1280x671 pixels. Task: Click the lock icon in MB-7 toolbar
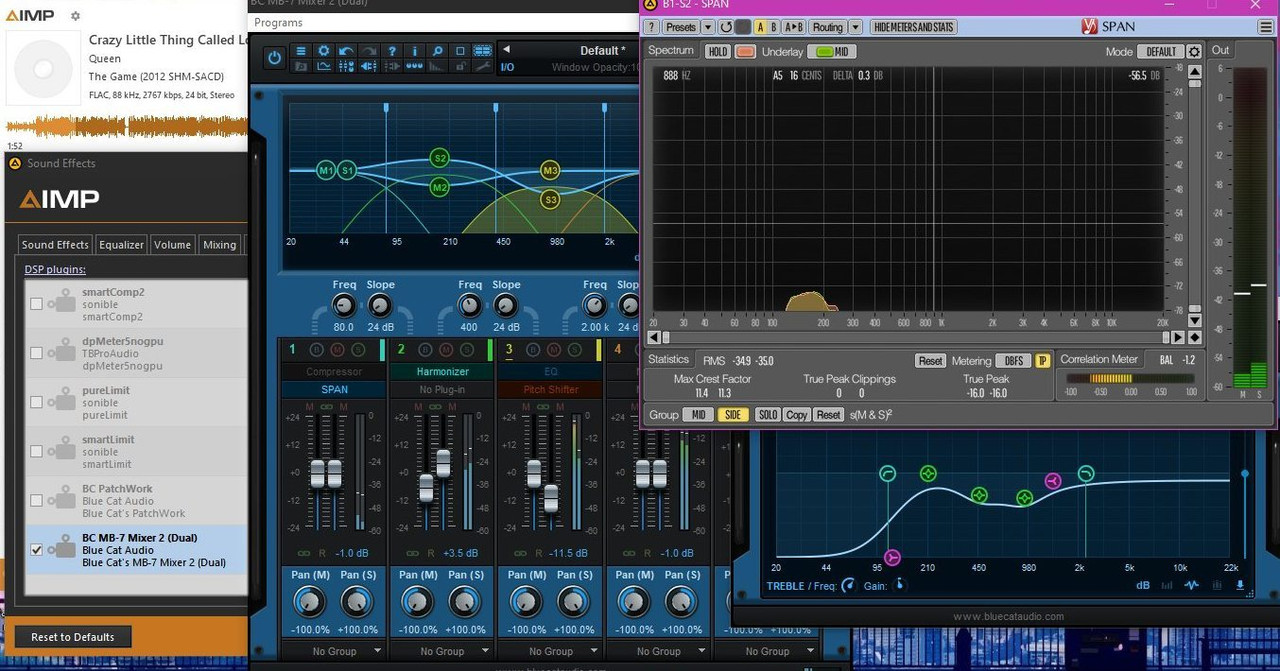(x=460, y=67)
